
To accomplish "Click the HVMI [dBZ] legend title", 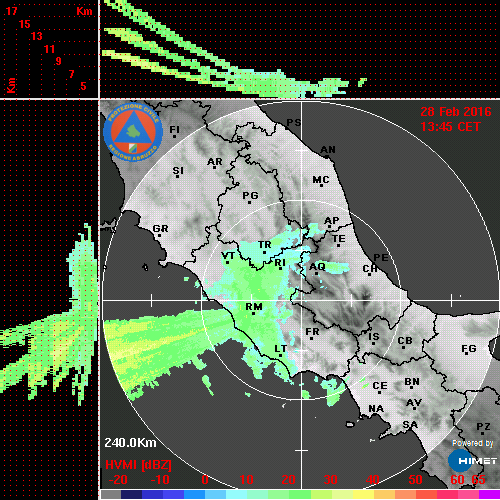I will (138, 465).
